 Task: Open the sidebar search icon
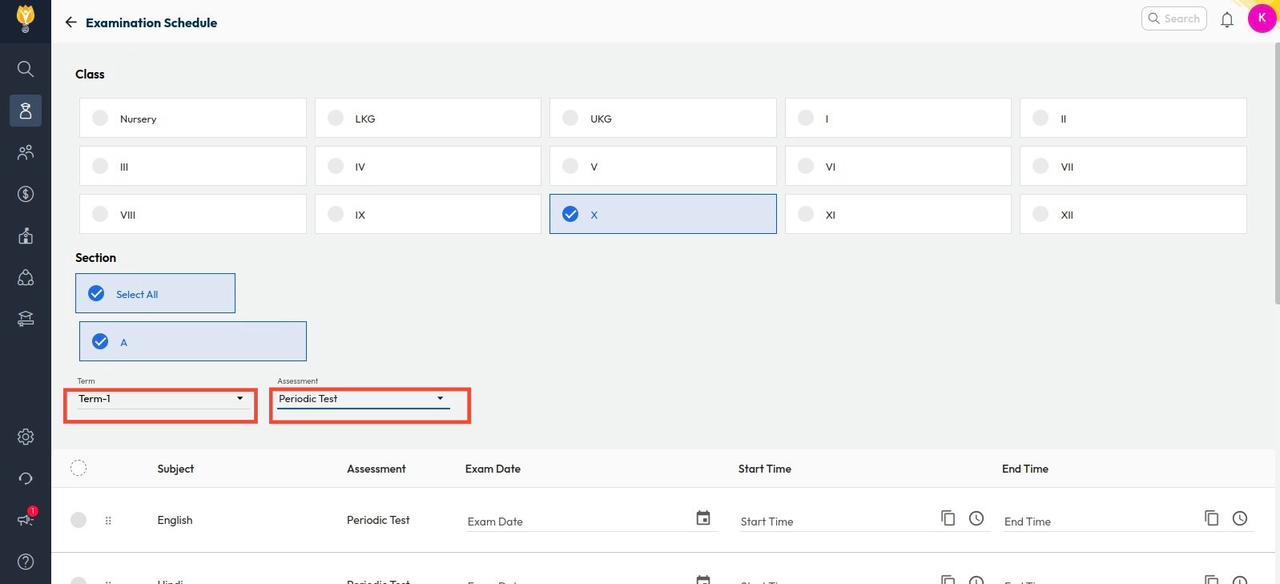coord(26,69)
